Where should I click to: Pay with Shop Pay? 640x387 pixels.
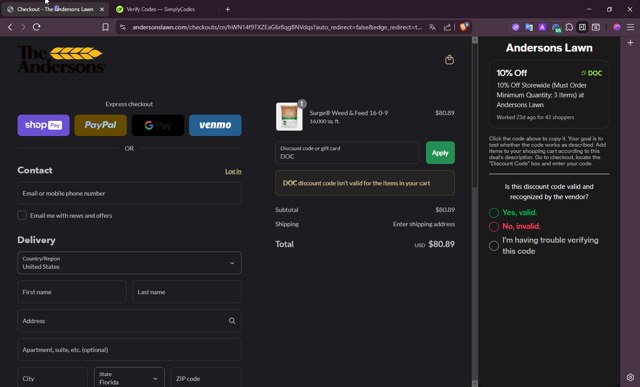click(x=43, y=125)
